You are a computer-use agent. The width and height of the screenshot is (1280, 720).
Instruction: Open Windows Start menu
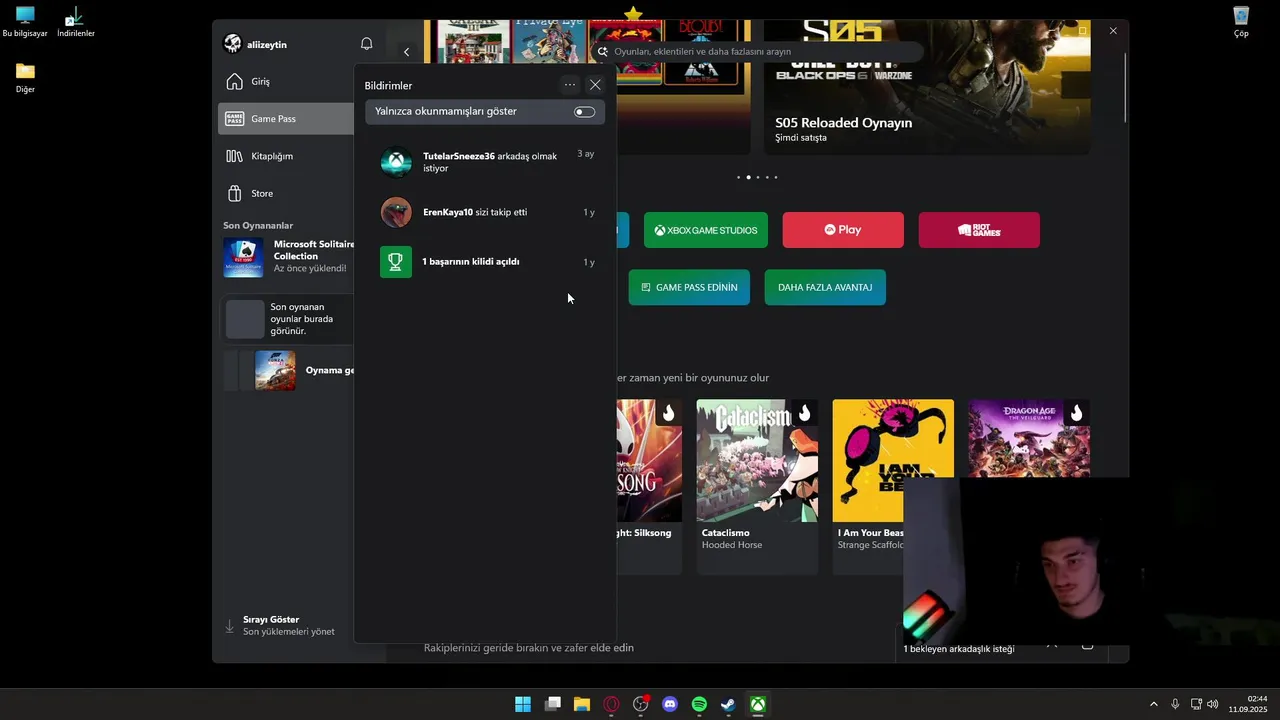pyautogui.click(x=523, y=704)
